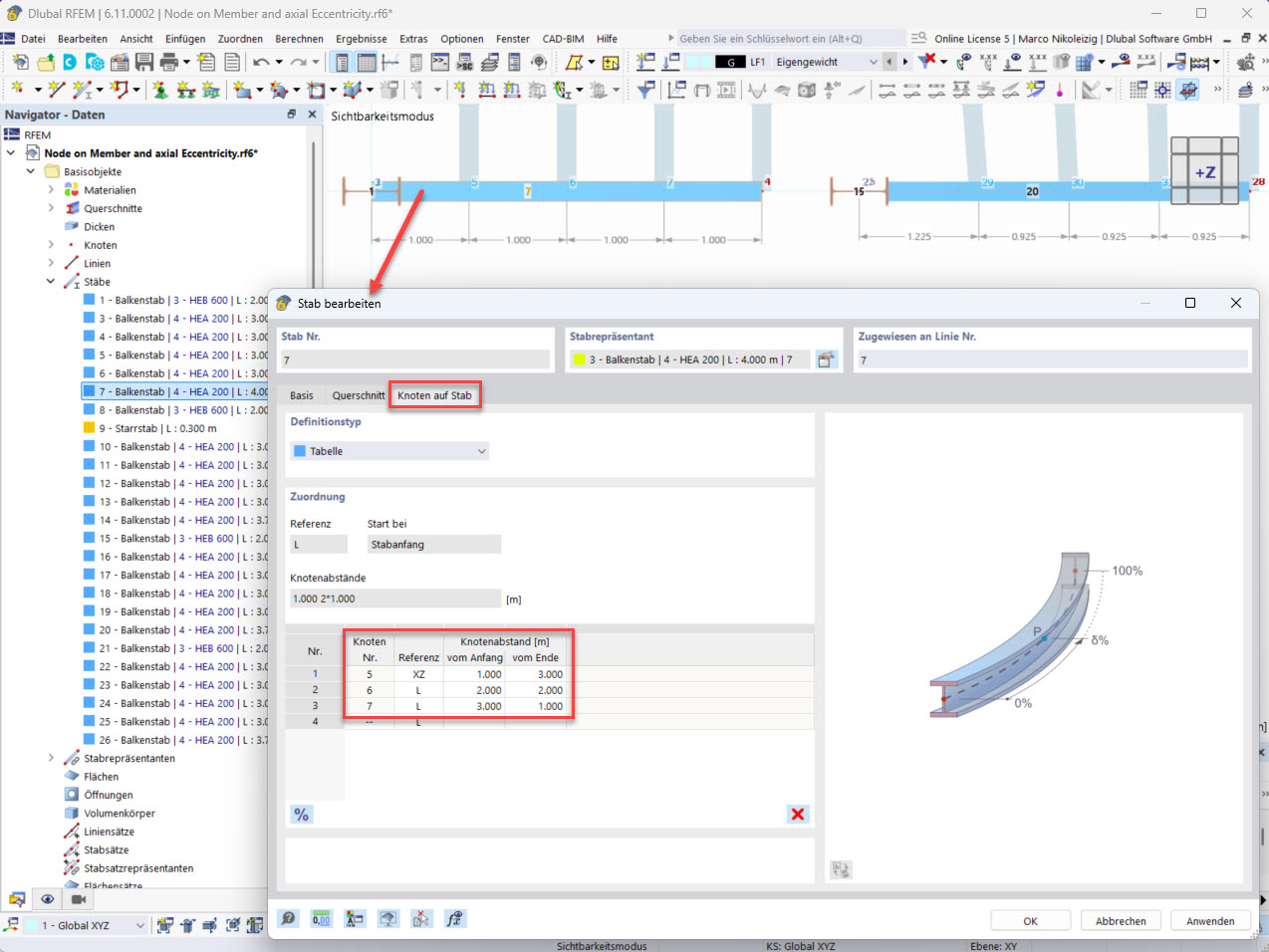Click the edit member representative icon
The image size is (1269, 952).
point(826,359)
